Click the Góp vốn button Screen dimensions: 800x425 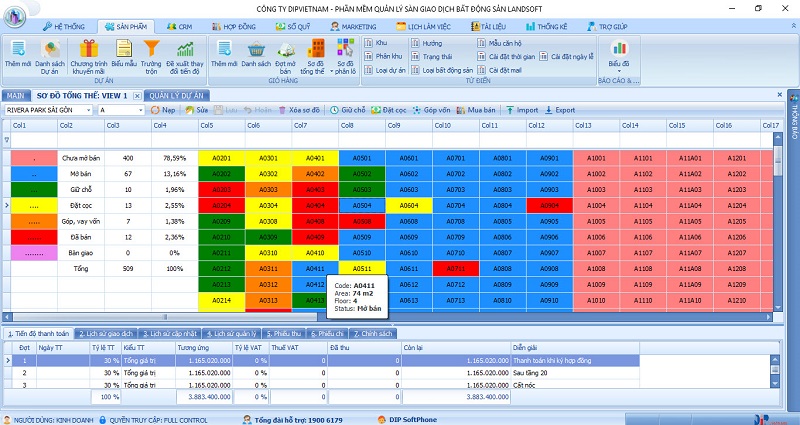pos(432,110)
